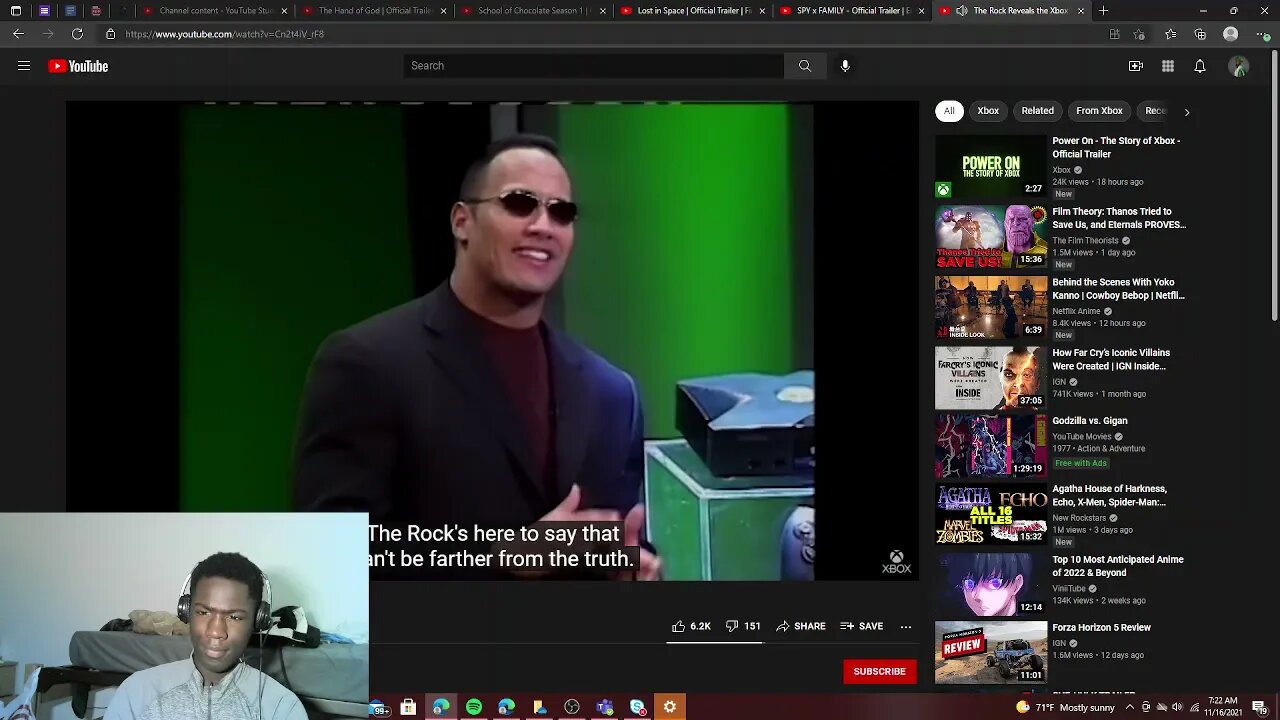Go back with the browser back arrow
The width and height of the screenshot is (1280, 720).
tap(18, 34)
